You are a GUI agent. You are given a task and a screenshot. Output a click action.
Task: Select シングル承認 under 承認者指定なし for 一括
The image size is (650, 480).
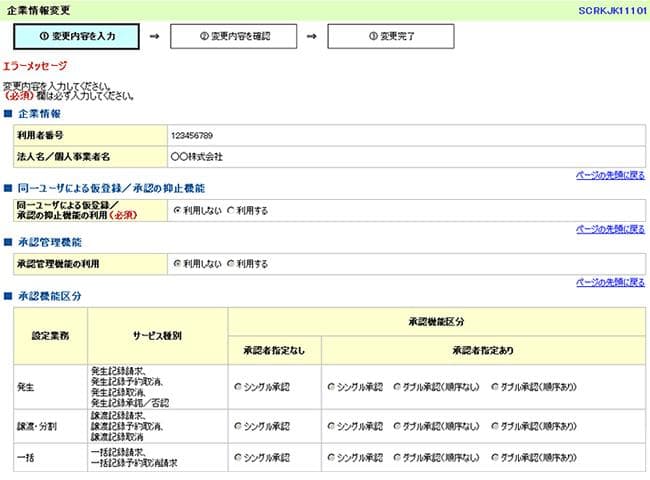(238, 457)
